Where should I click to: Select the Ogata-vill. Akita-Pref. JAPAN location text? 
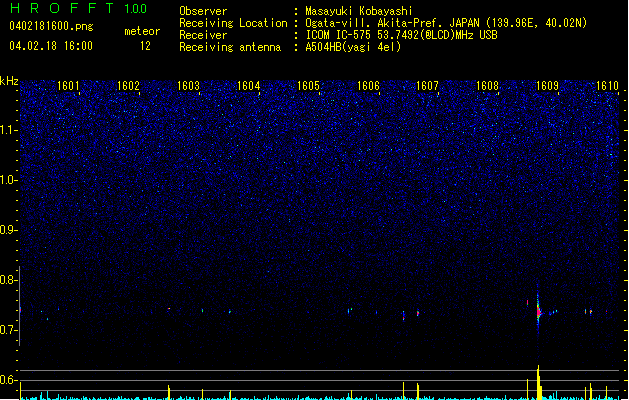446,23
